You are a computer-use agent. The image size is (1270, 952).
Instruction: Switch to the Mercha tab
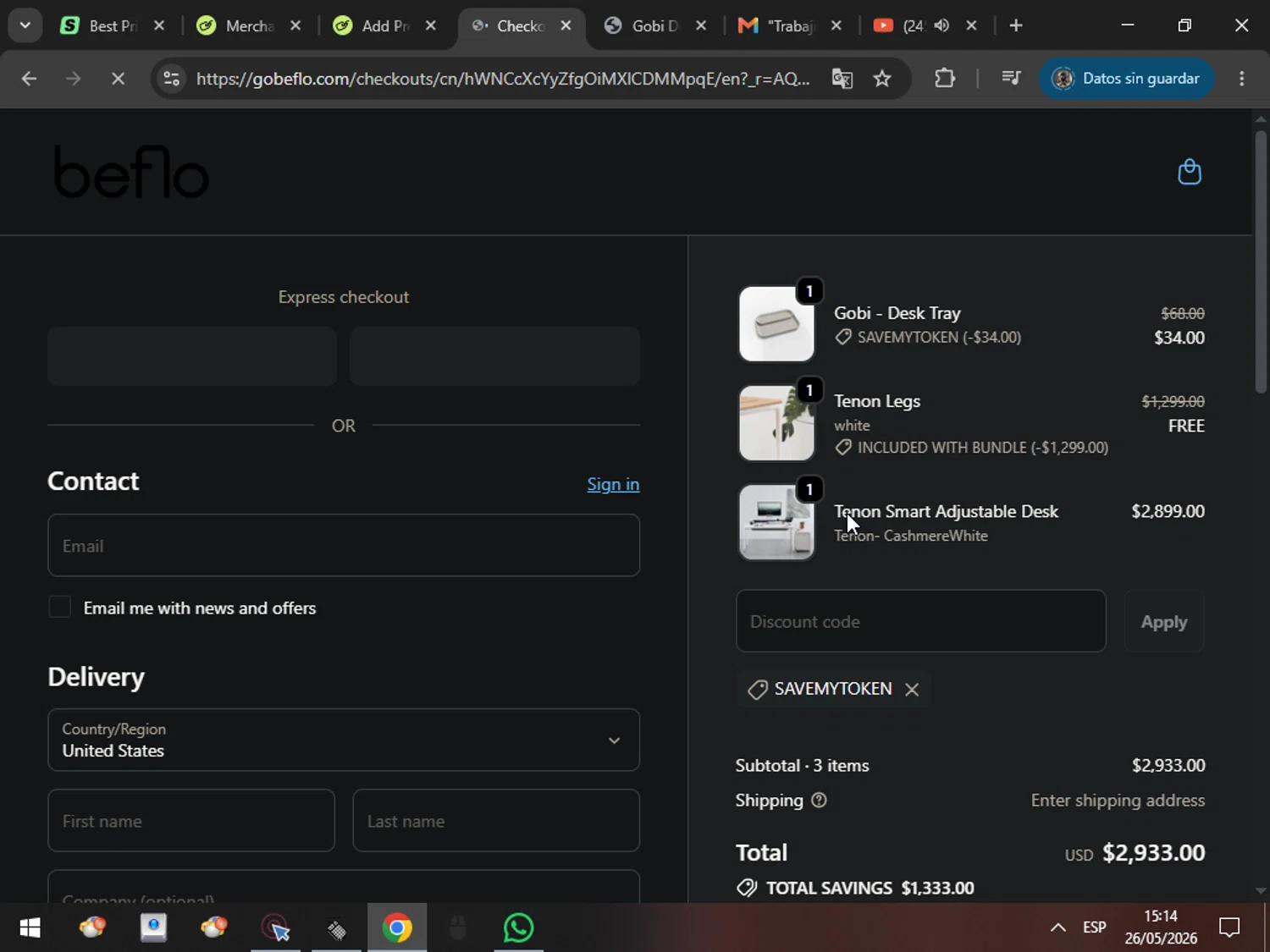(x=249, y=25)
